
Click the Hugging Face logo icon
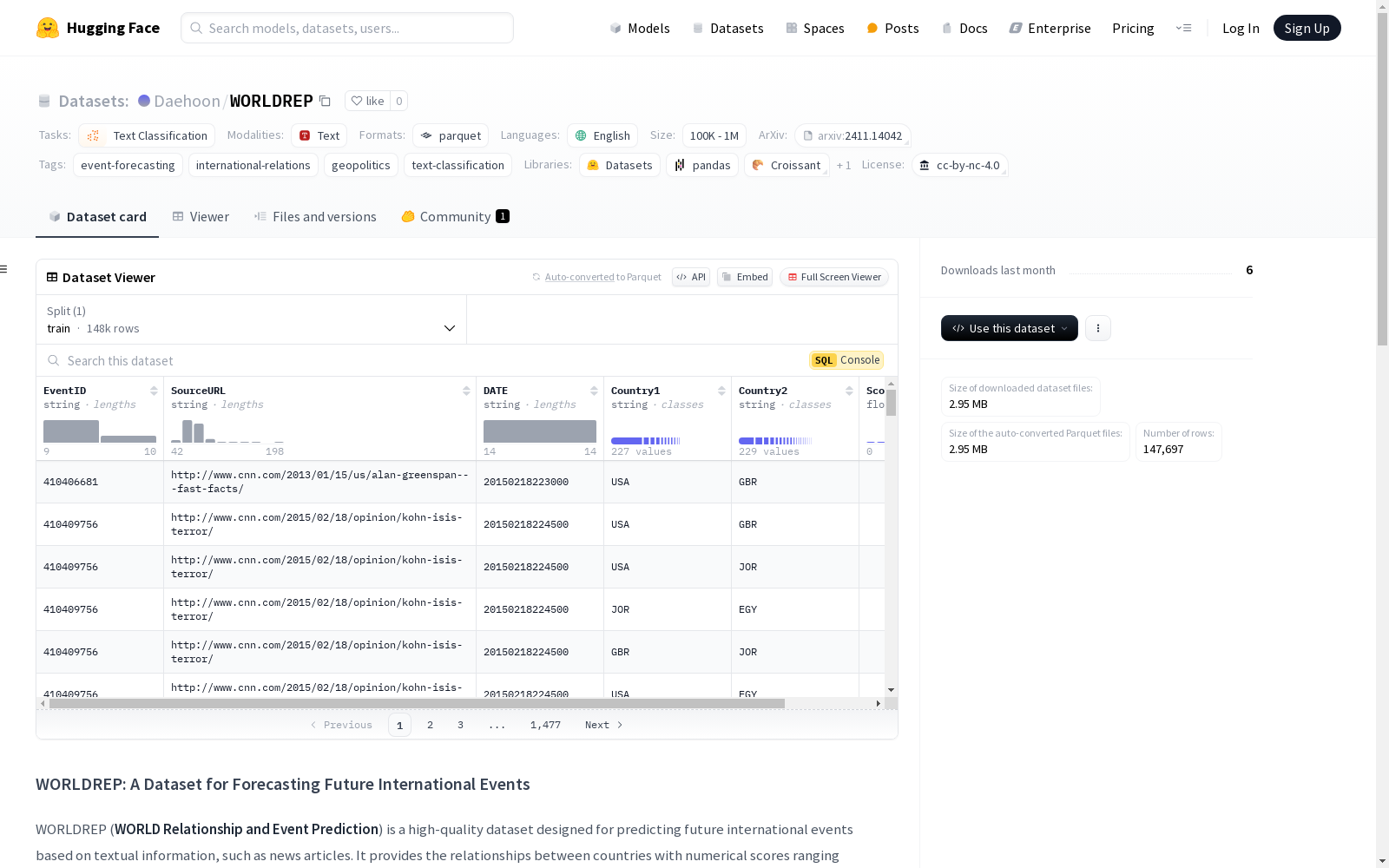tap(48, 28)
